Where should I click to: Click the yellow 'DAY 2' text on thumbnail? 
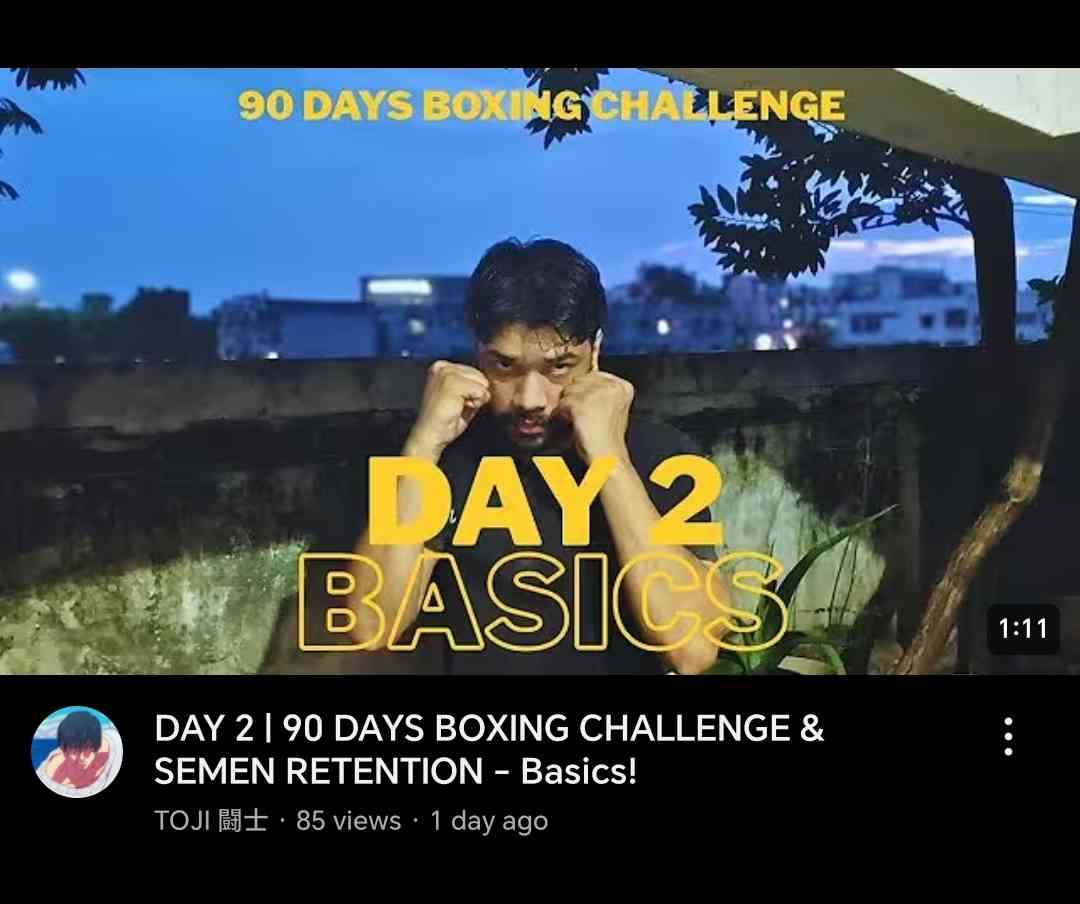pos(544,500)
